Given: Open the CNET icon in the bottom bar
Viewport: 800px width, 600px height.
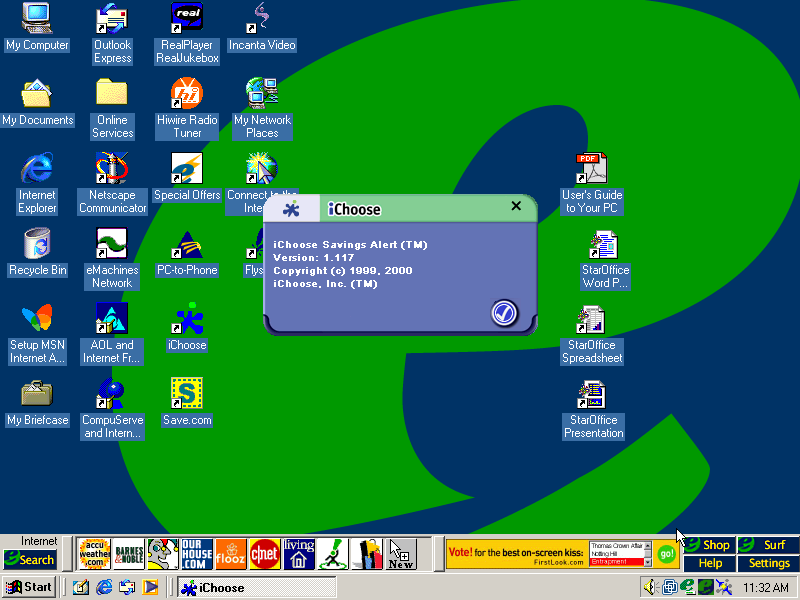Looking at the screenshot, I should coord(264,553).
